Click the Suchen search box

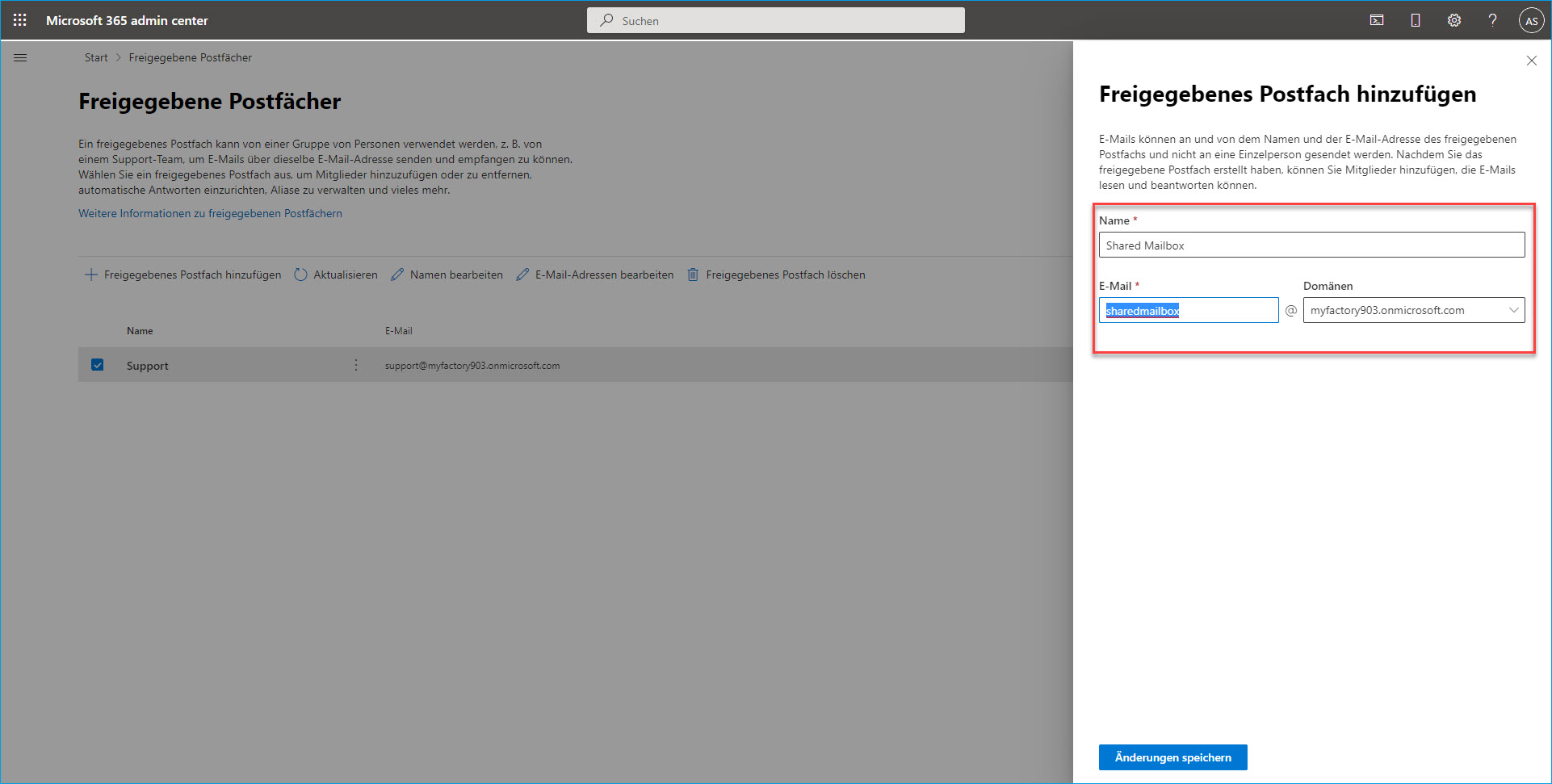coord(775,20)
